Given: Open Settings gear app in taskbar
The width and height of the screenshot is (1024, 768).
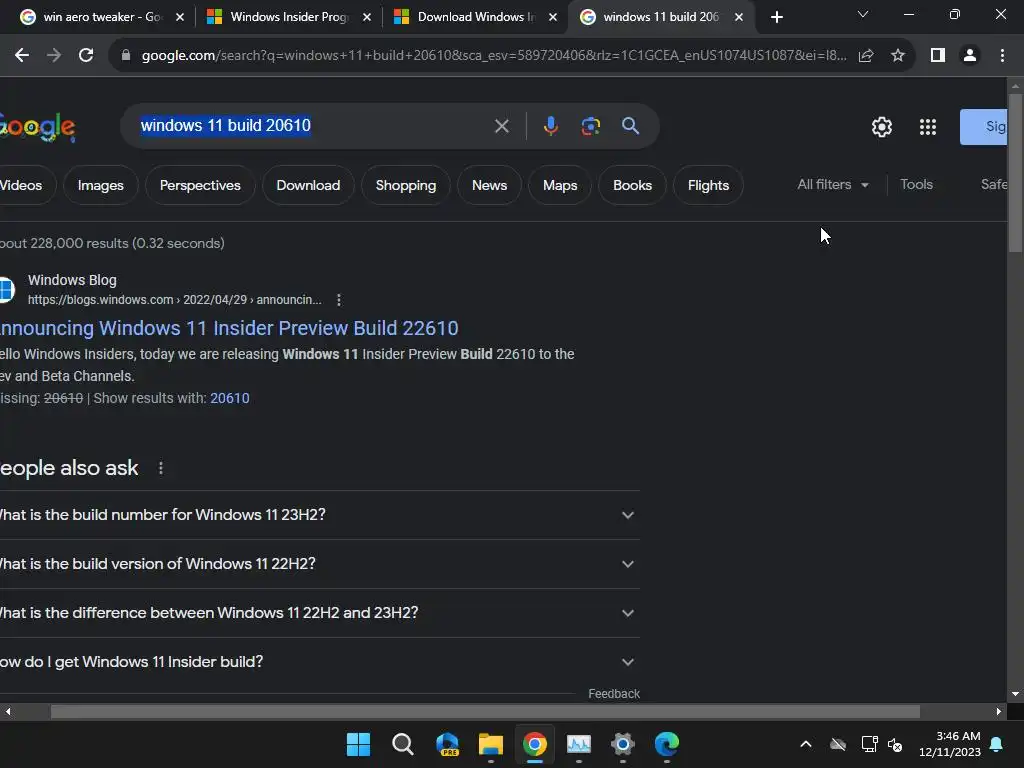Looking at the screenshot, I should tap(622, 744).
